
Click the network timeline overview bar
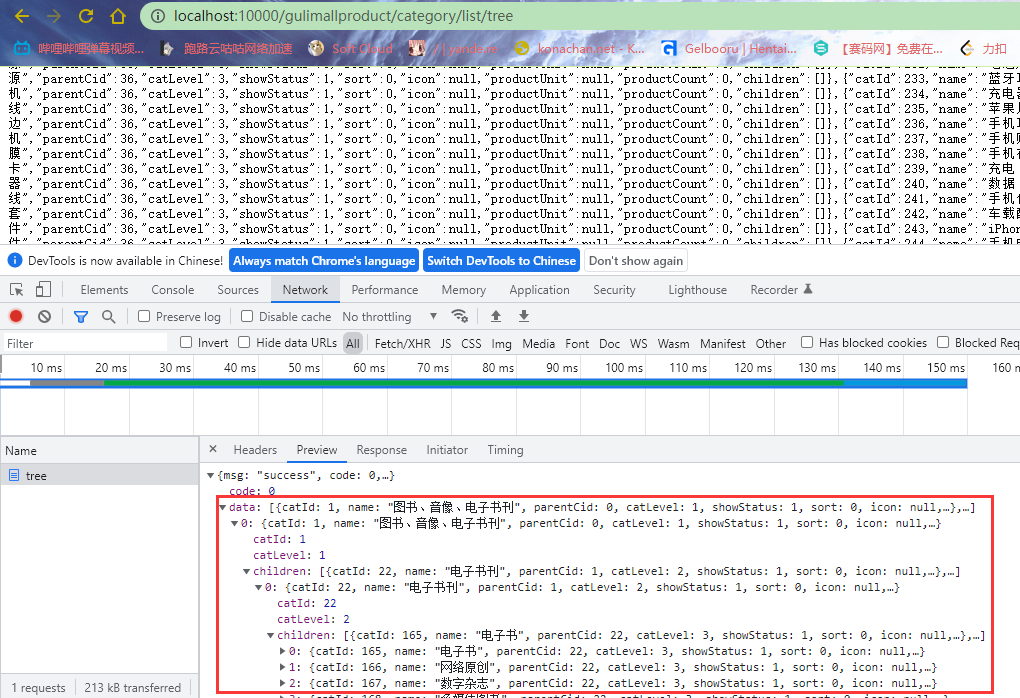(x=483, y=384)
